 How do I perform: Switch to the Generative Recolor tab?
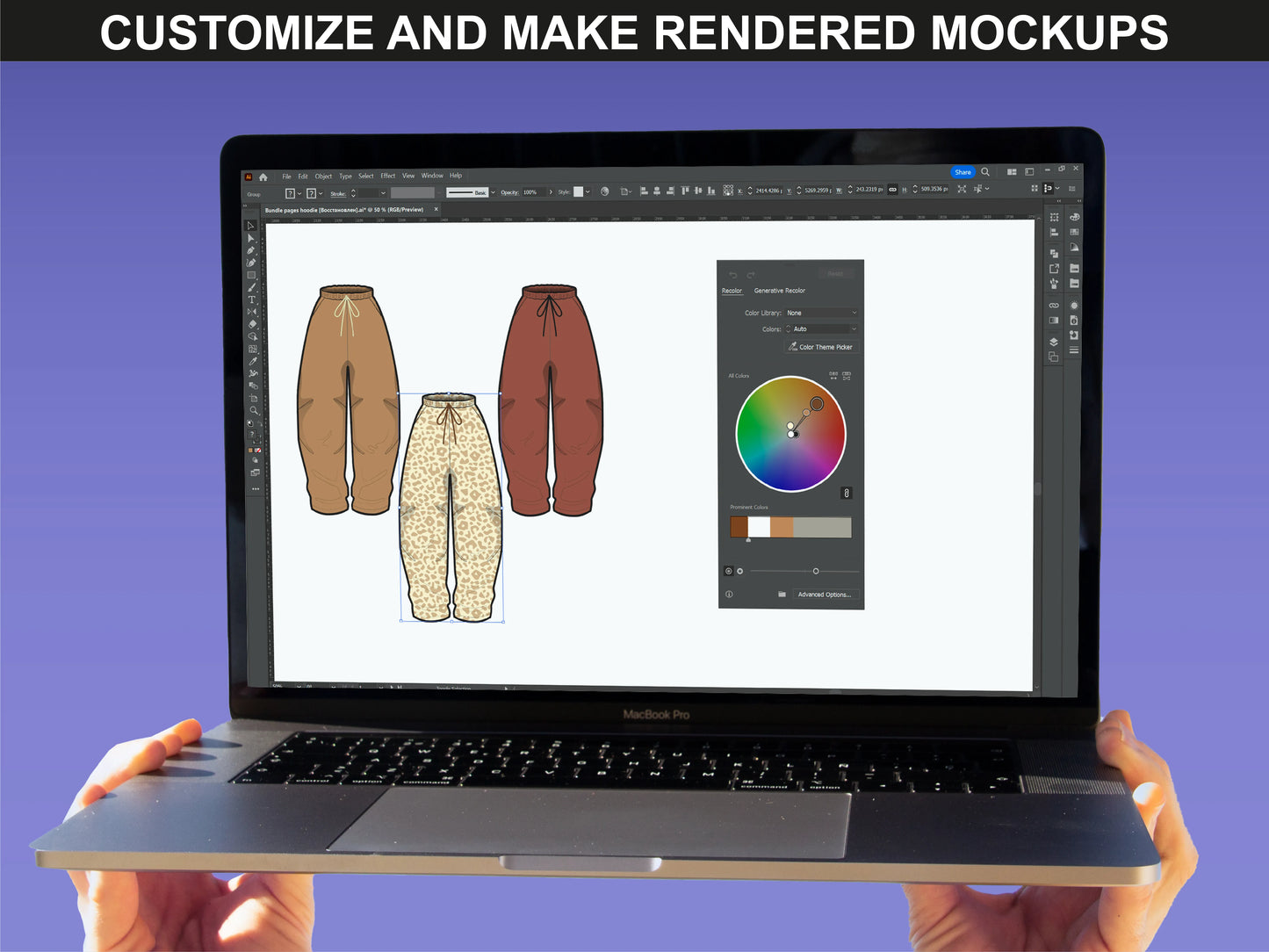[x=779, y=291]
